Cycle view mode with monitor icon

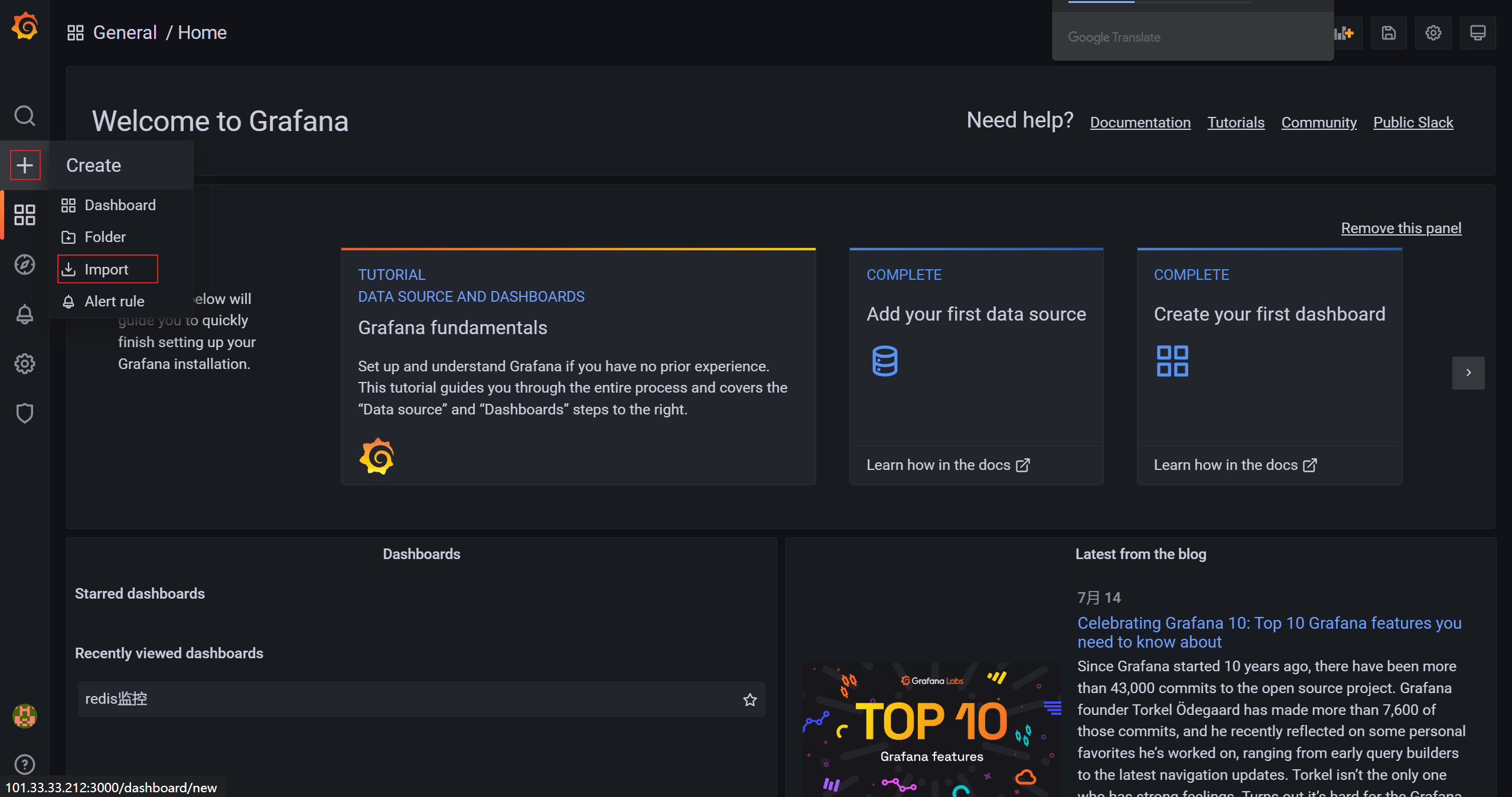[x=1477, y=33]
